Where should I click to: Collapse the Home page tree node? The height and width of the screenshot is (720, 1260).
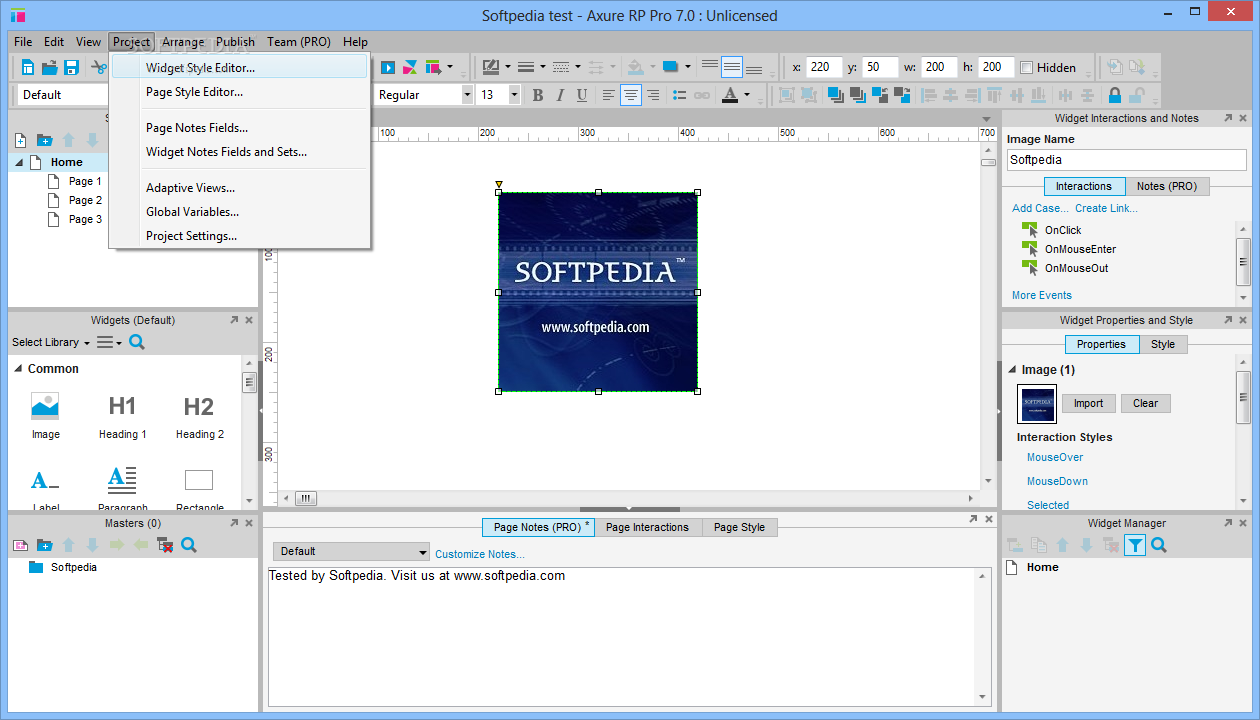tap(20, 162)
